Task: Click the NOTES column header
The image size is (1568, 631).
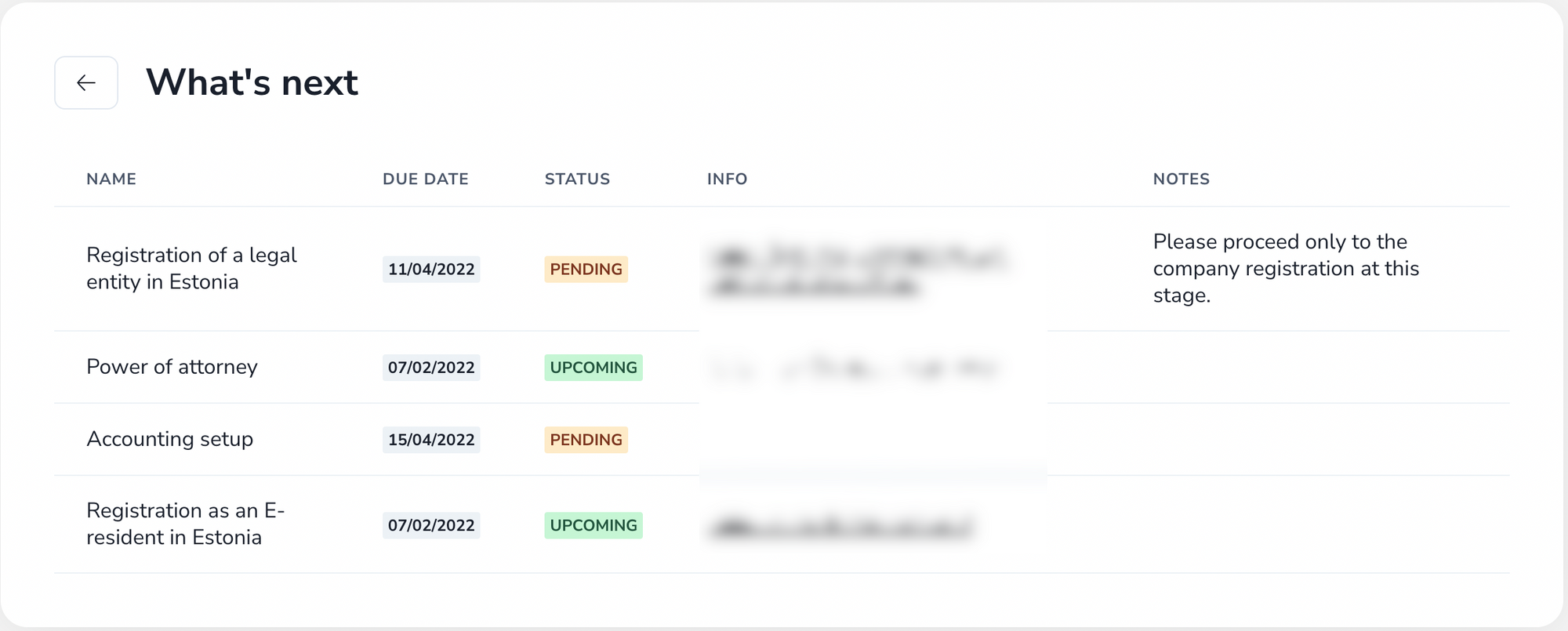Action: tap(1181, 179)
